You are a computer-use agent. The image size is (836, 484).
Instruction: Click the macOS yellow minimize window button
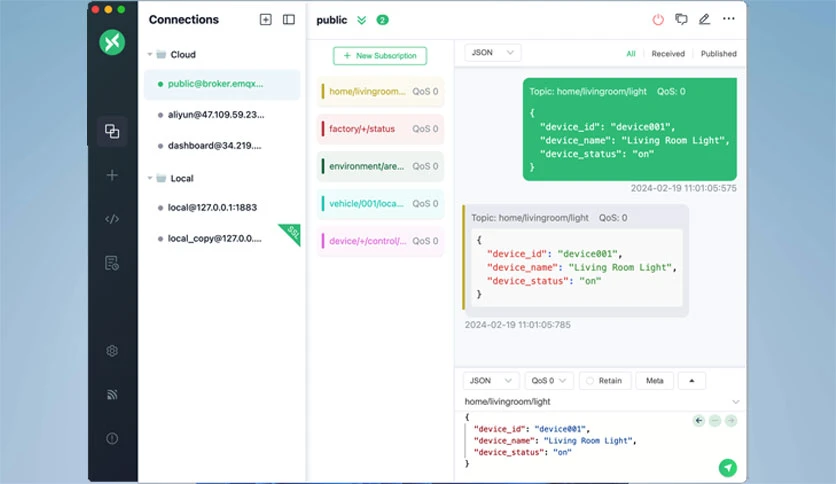tap(108, 9)
